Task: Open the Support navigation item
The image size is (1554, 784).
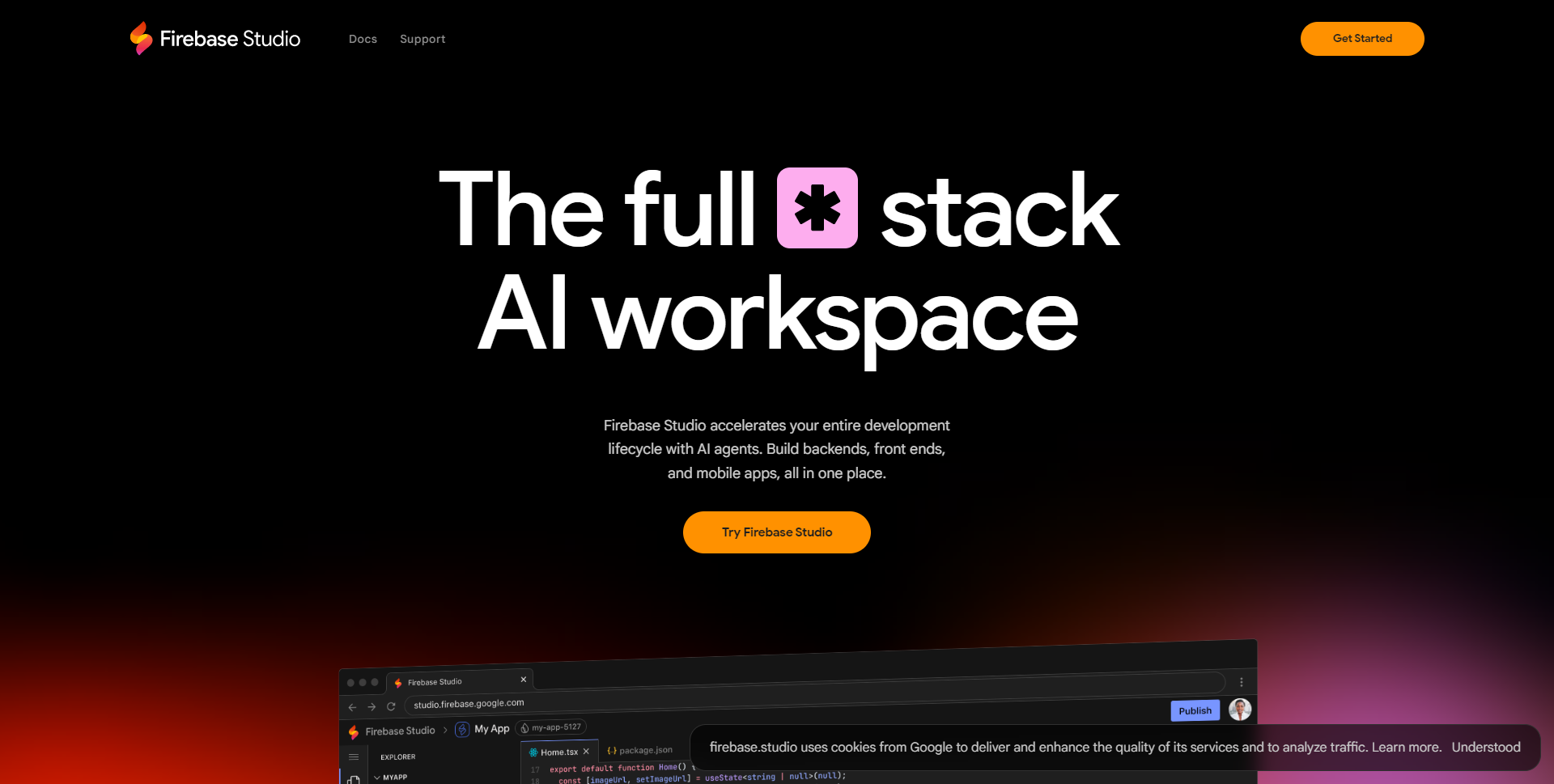Action: (x=422, y=39)
